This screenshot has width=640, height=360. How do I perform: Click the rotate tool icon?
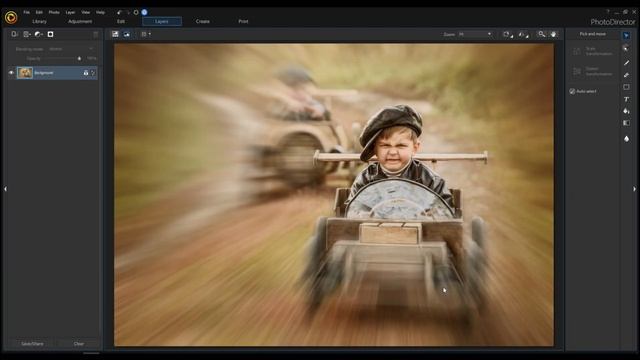tap(508, 35)
